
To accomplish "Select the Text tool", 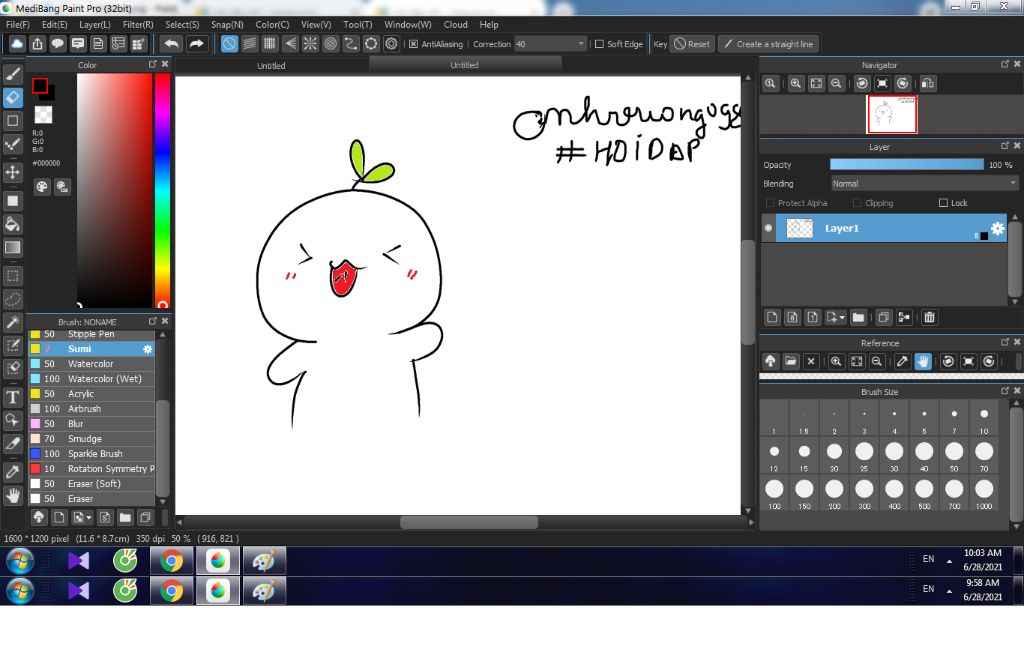I will (12, 397).
